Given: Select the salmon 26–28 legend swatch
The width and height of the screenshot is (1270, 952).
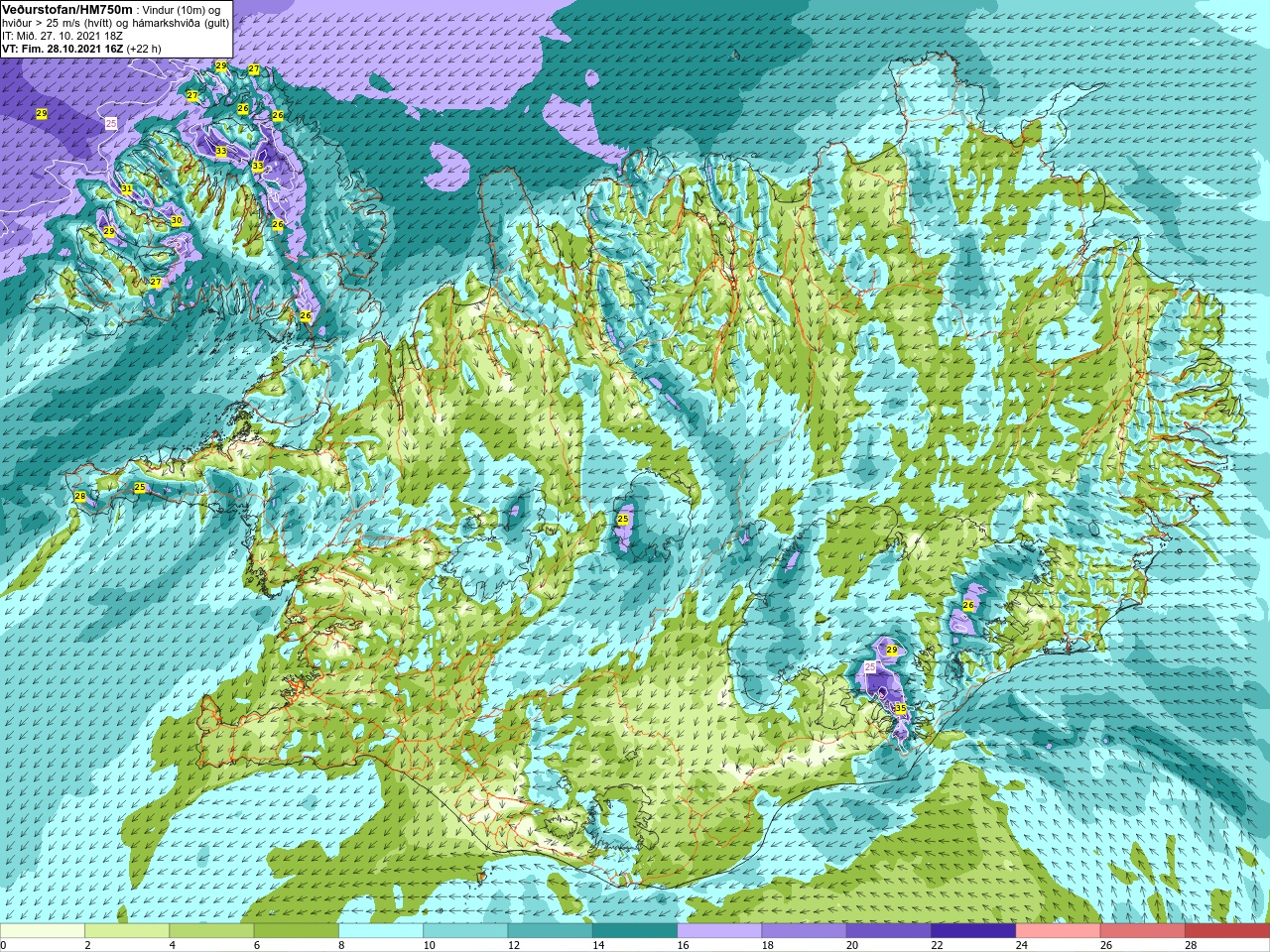Looking at the screenshot, I should click(x=1142, y=931).
